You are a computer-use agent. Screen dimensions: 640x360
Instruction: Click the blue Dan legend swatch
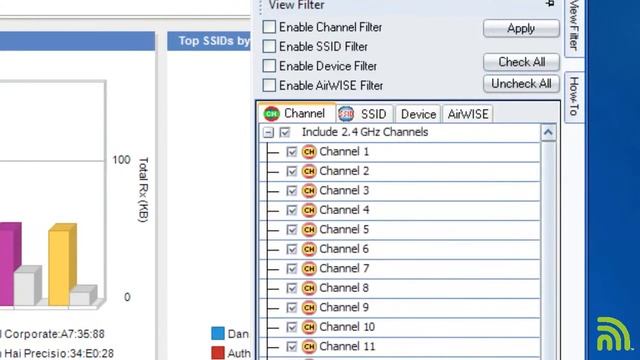coord(218,333)
